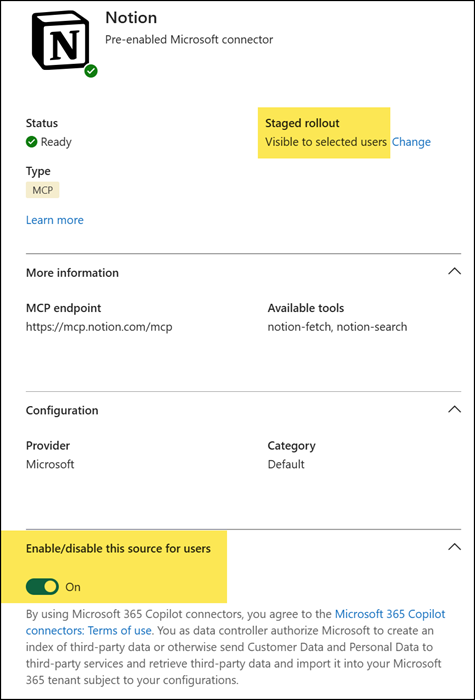Open Microsoft 365 Copilot connectors Terms of use
Image resolution: width=475 pixels, height=700 pixels.
click(236, 622)
